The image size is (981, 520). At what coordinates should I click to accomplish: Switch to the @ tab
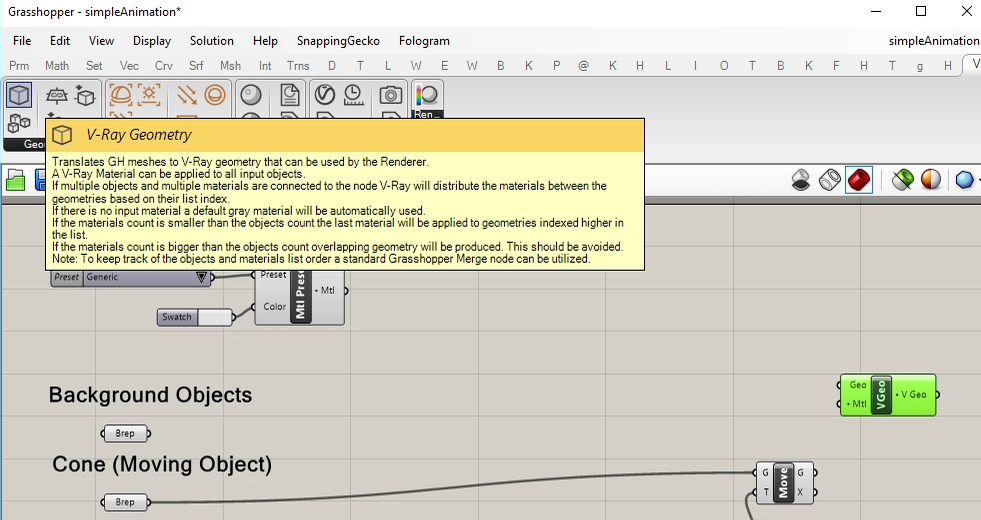583,66
